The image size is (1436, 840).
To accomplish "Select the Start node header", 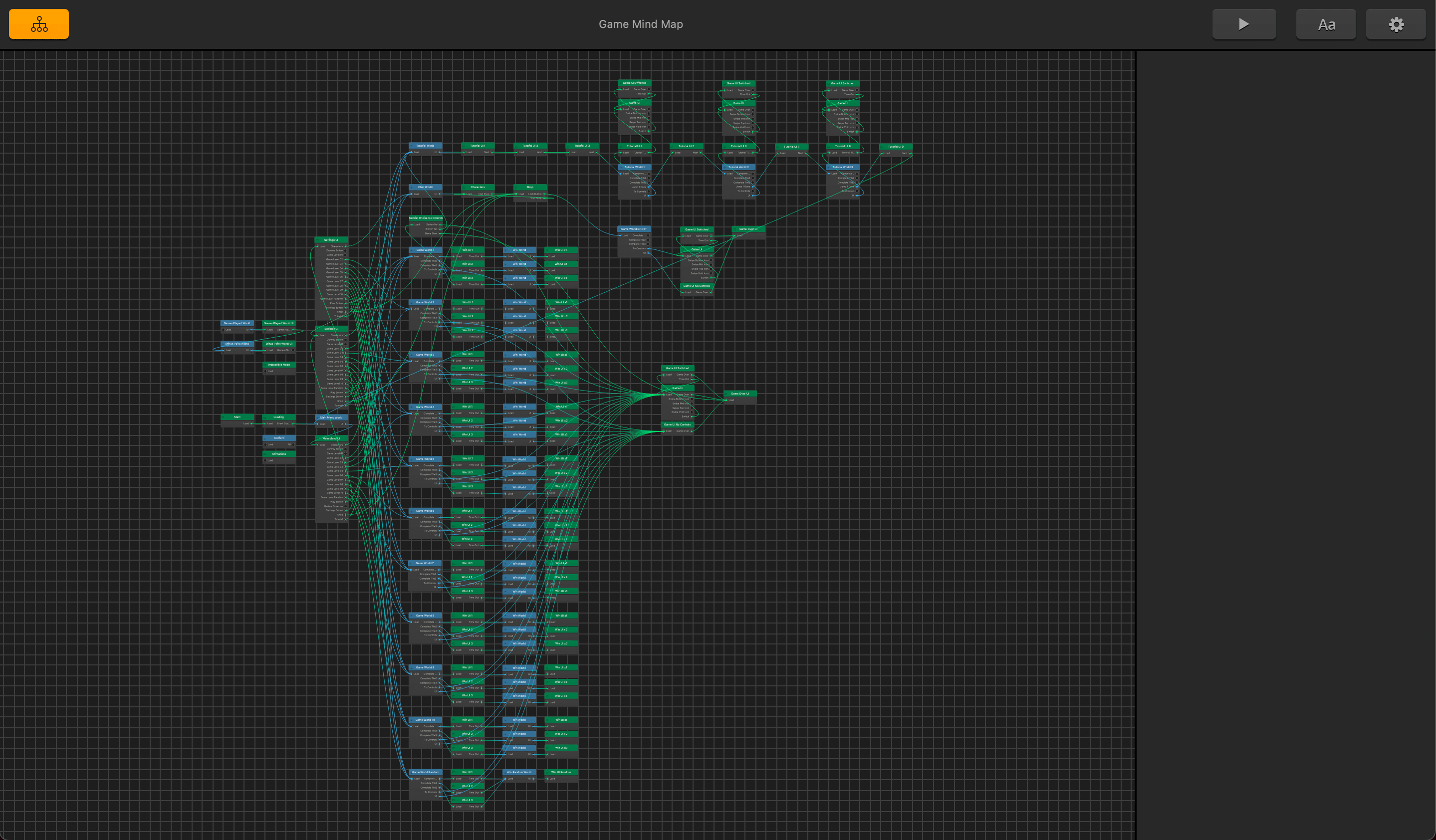I will 237,417.
